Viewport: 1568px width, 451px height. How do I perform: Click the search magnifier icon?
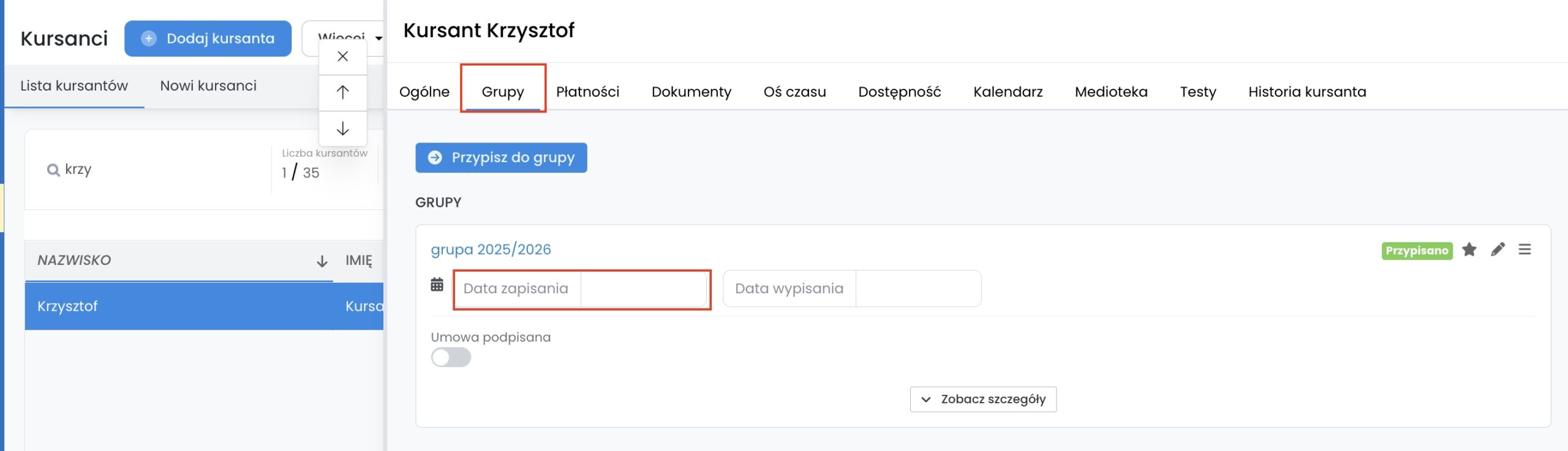tap(53, 170)
